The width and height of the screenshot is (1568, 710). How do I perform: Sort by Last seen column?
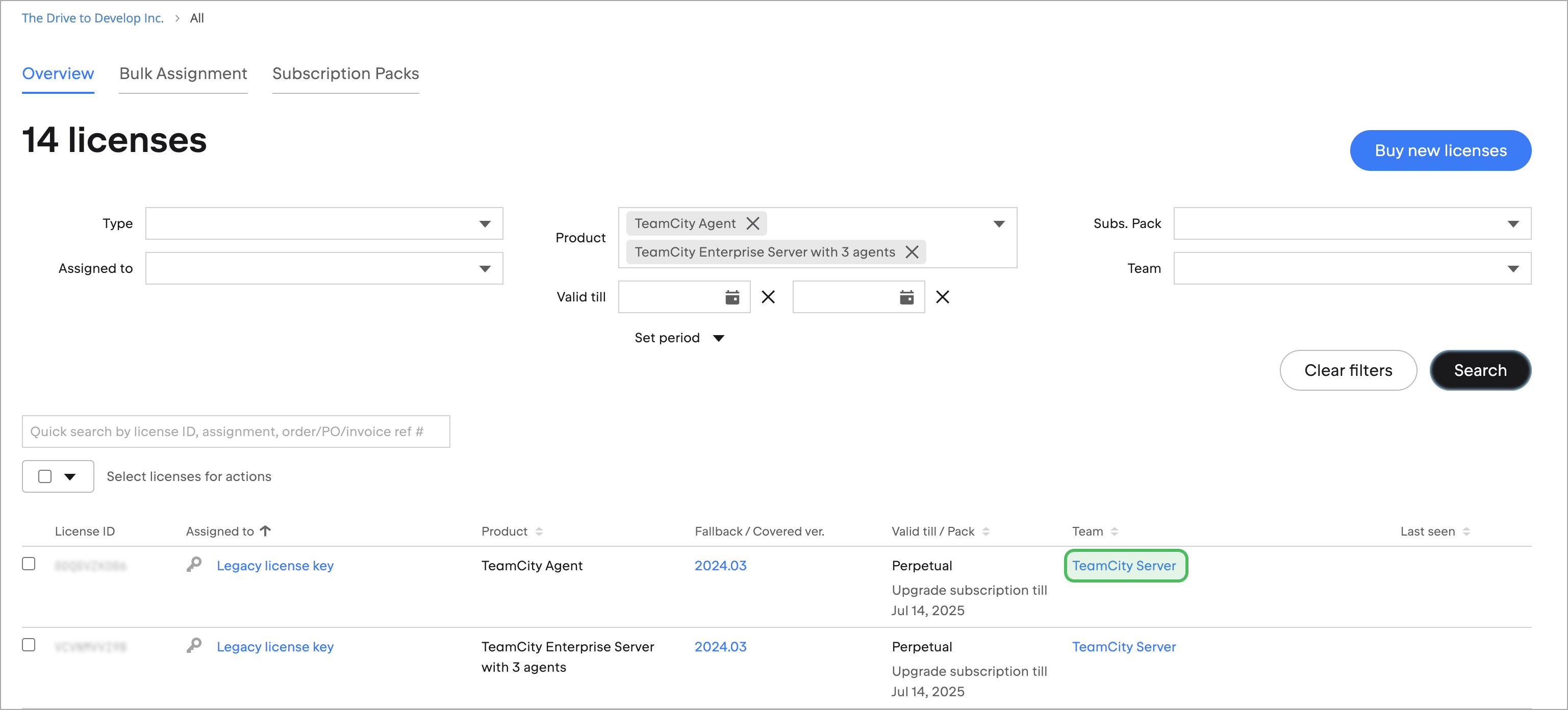[1466, 531]
